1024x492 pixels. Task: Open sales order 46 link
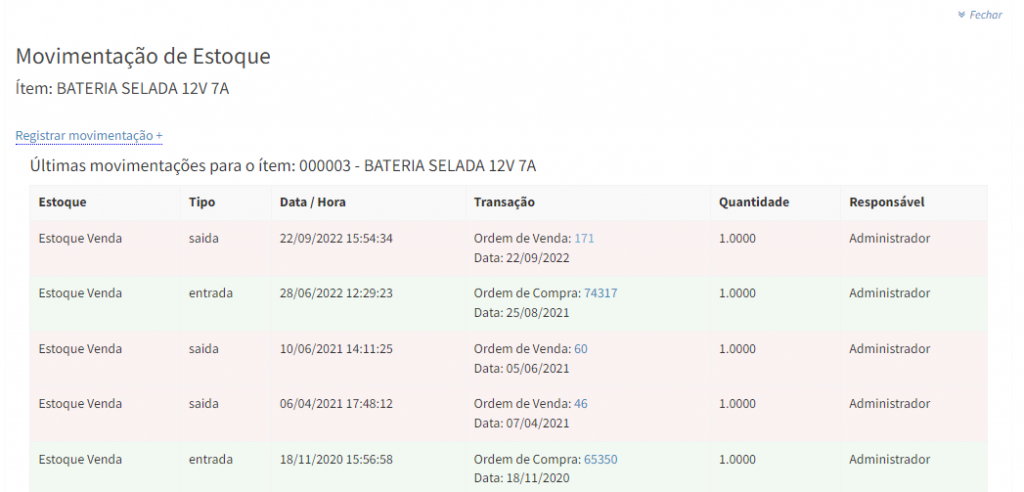pyautogui.click(x=580, y=404)
